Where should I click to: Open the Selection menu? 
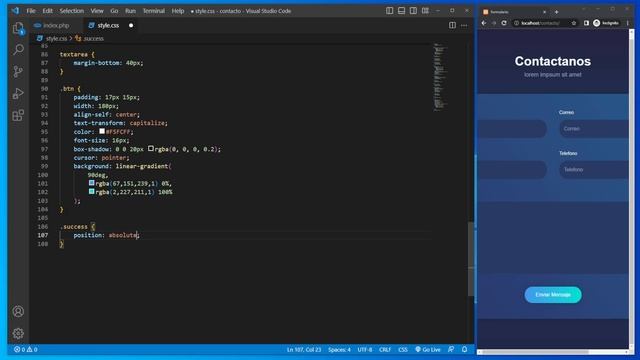click(72, 11)
